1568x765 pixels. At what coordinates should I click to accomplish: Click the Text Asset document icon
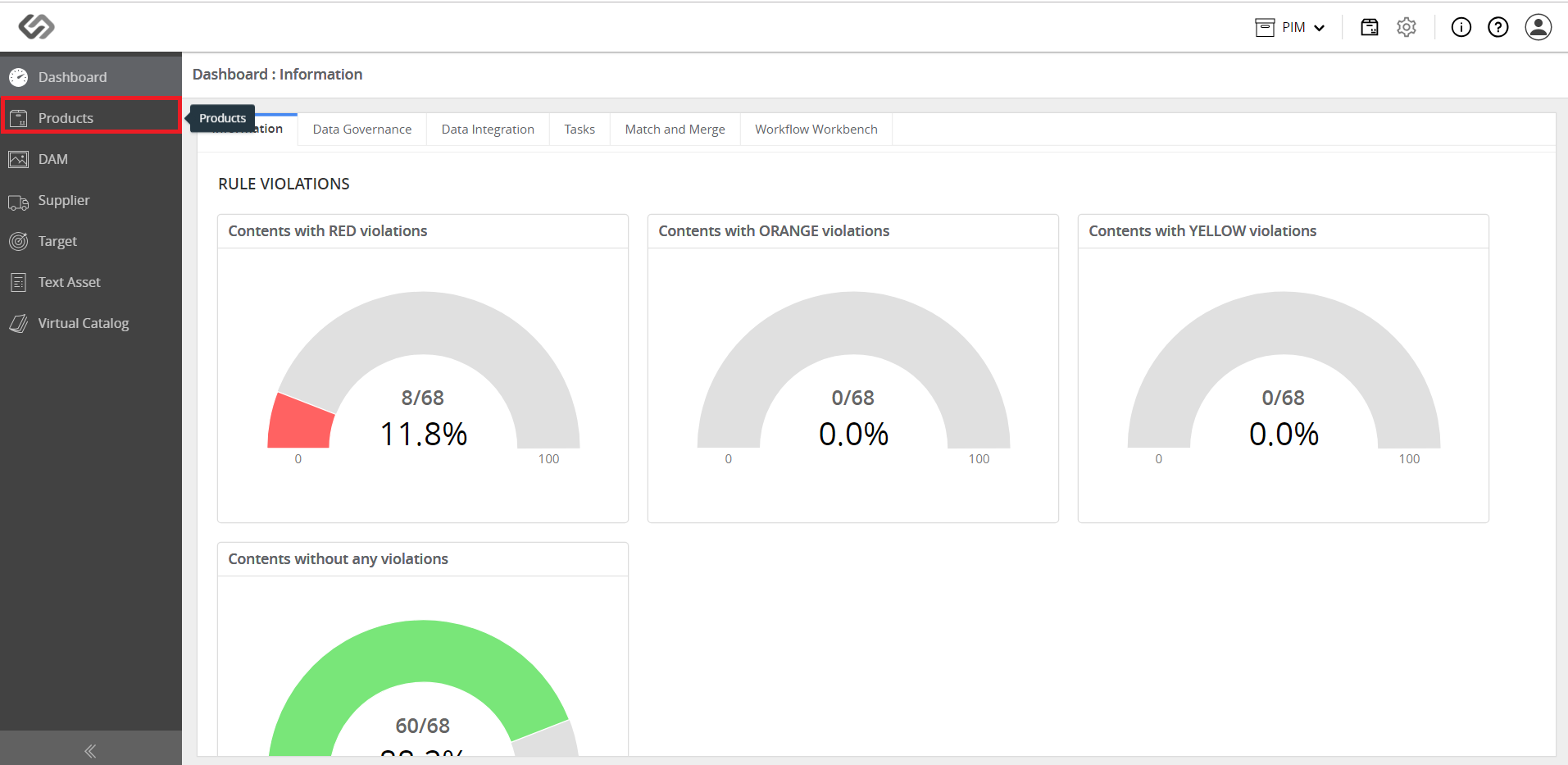[18, 282]
